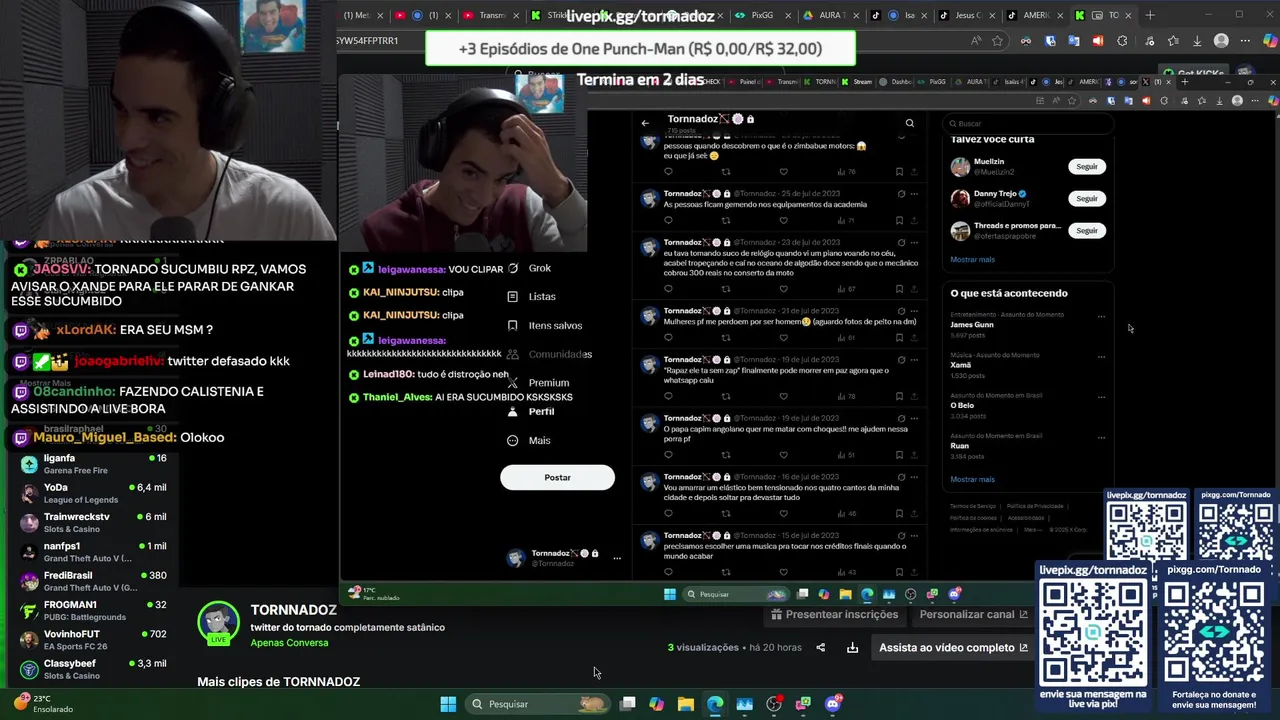This screenshot has height=720, width=1280.
Task: Expand the Mais menu in X sidebar
Action: pyautogui.click(x=529, y=440)
